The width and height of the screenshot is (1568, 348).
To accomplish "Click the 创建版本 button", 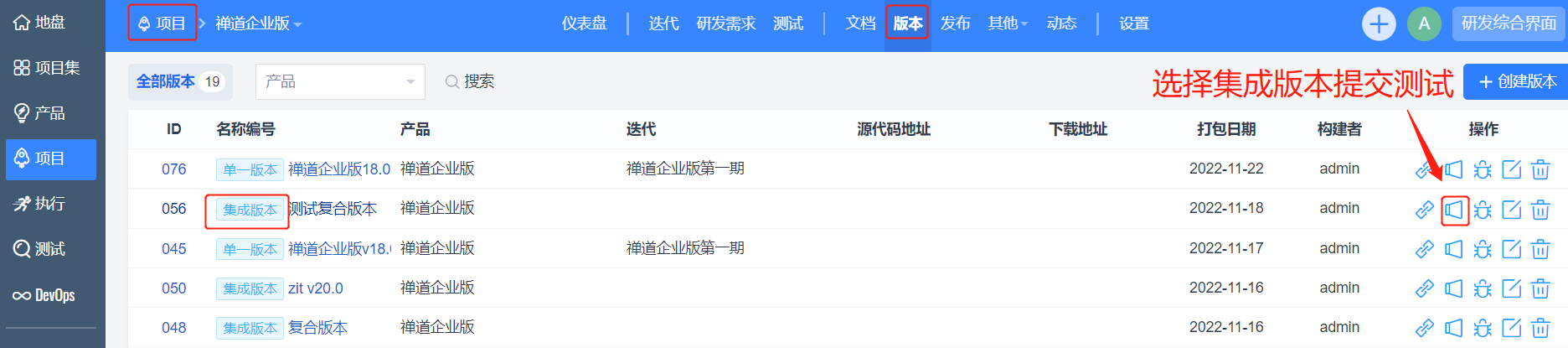I will click(1517, 81).
